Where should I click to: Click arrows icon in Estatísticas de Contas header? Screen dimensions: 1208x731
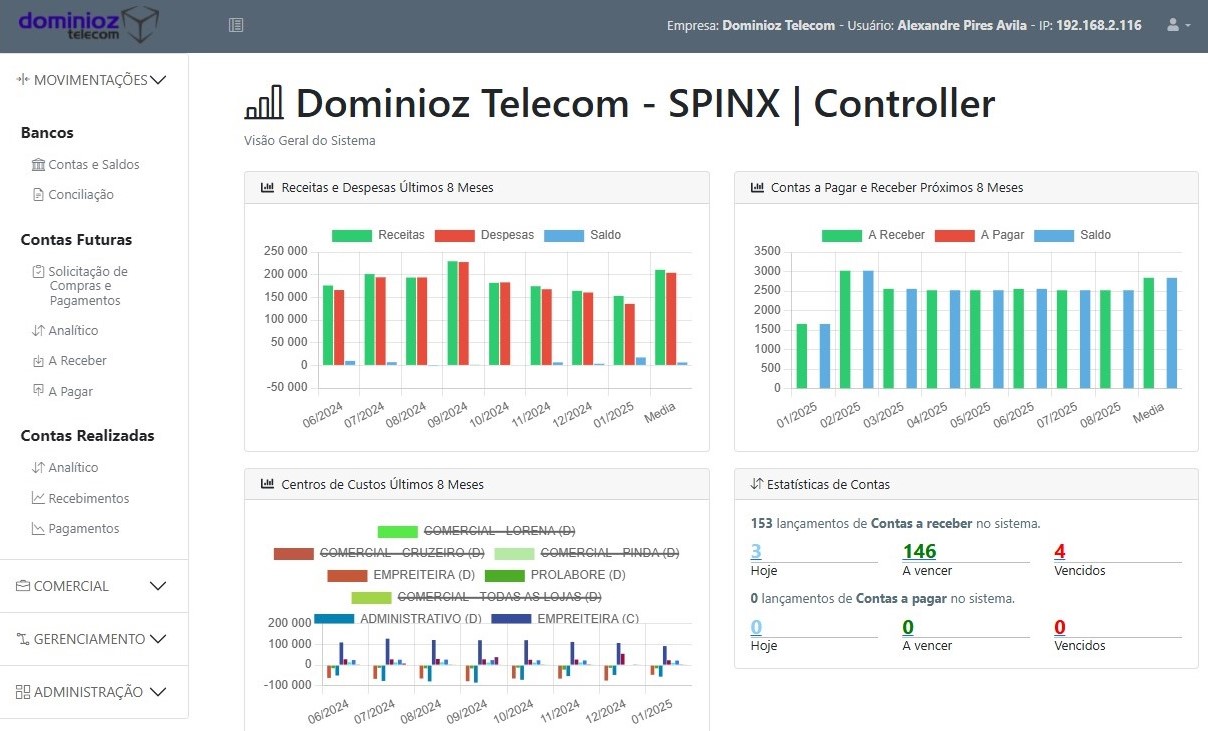pos(757,484)
